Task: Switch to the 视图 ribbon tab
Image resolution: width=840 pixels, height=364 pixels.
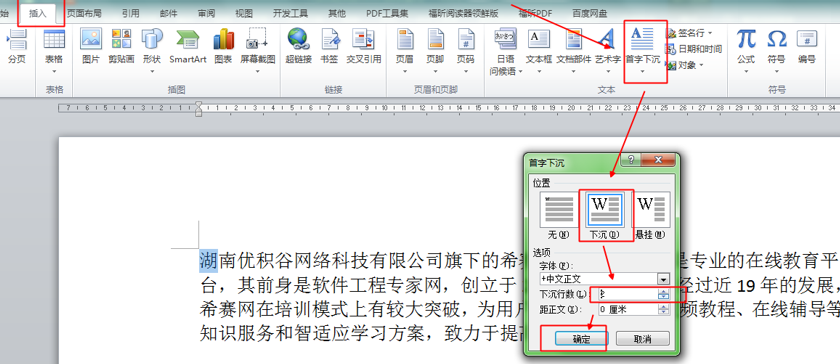Action: (x=244, y=13)
